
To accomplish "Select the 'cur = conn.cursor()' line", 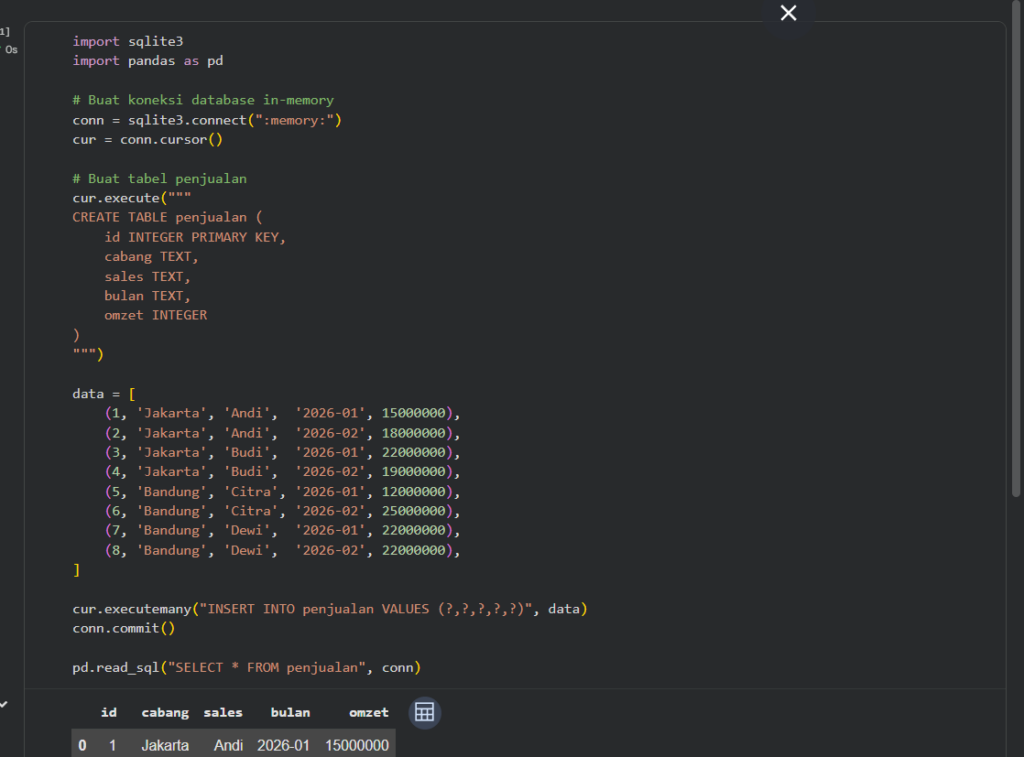I will [x=148, y=139].
